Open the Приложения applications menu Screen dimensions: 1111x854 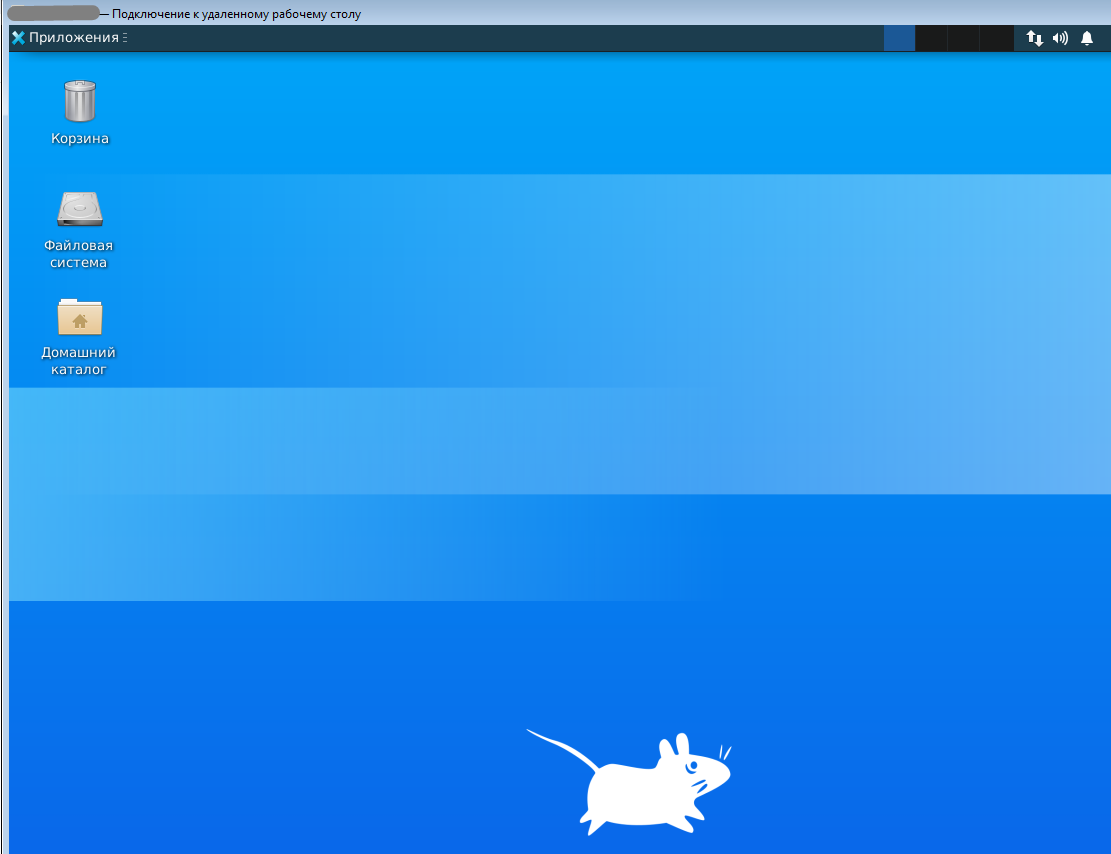tap(73, 38)
